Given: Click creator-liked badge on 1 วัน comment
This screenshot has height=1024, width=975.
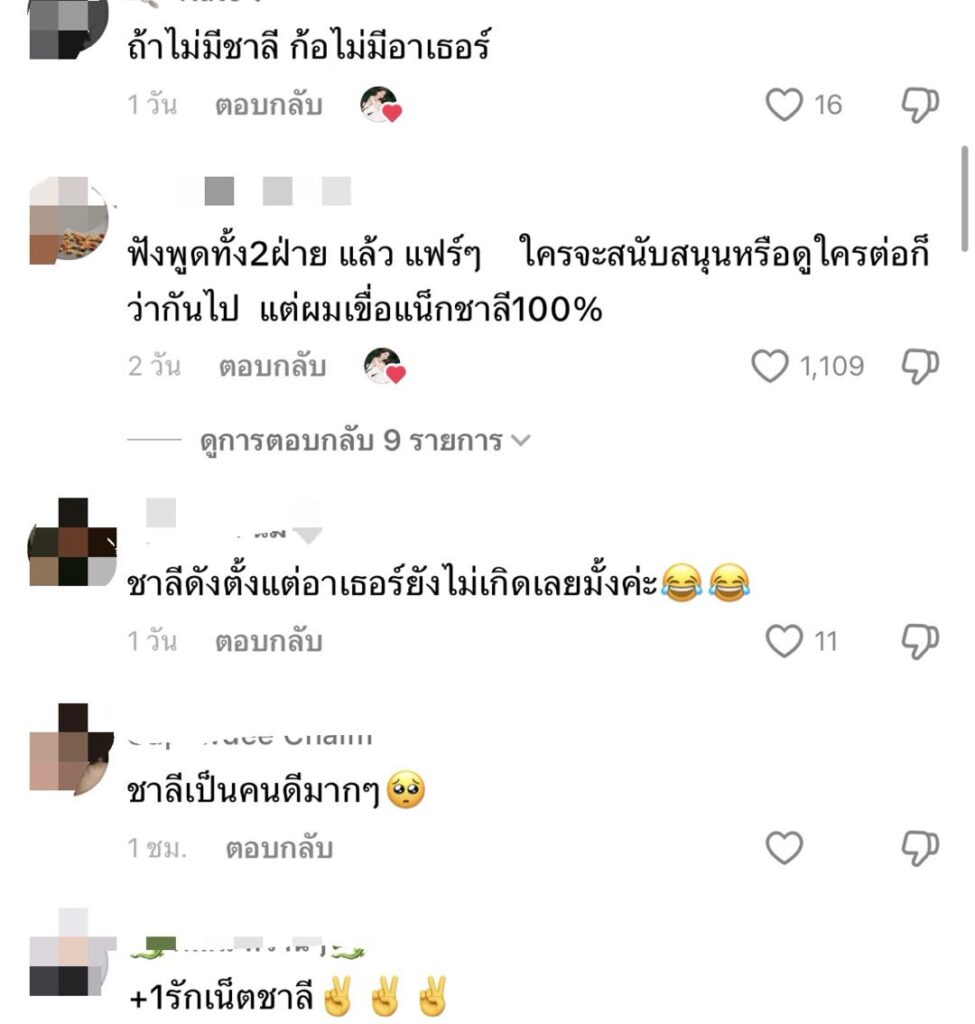Looking at the screenshot, I should [381, 104].
